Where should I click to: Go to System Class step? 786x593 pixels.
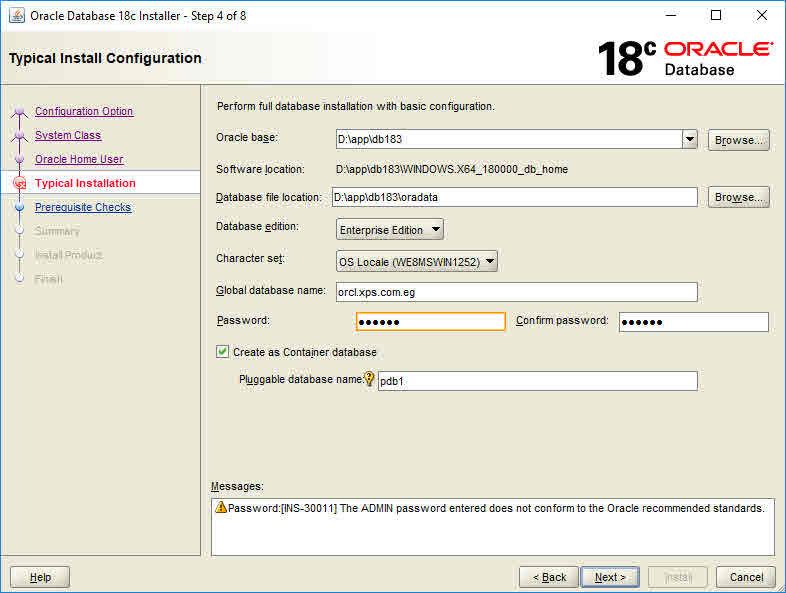[x=68, y=135]
